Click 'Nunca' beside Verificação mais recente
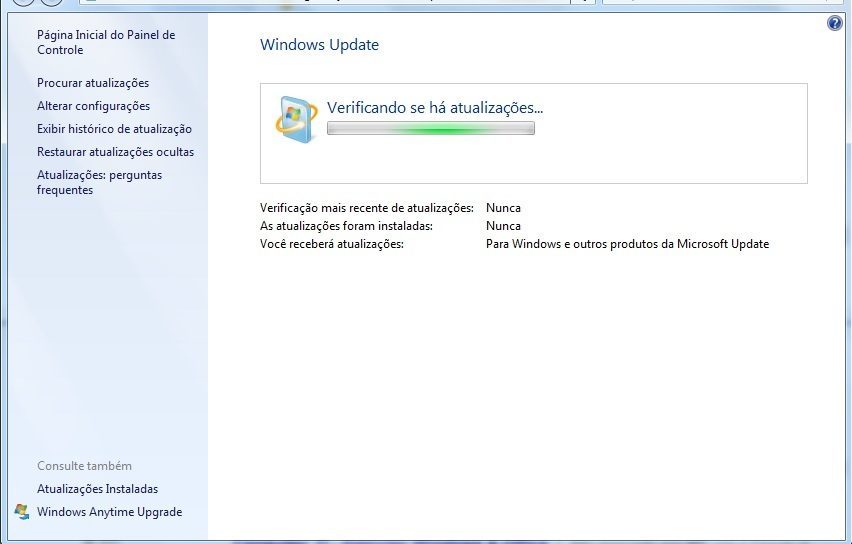852x544 pixels. pos(503,208)
